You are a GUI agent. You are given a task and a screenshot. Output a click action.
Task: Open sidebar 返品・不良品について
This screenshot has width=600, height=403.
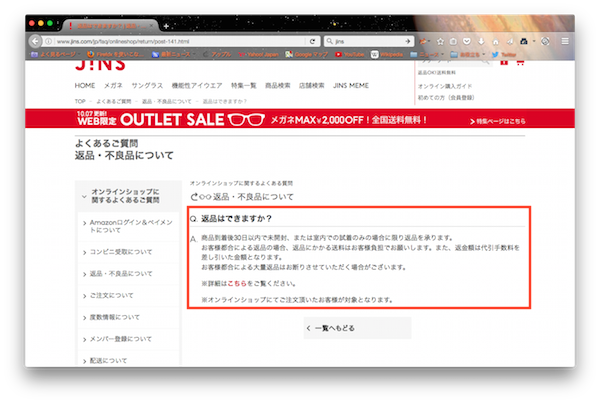click(128, 274)
